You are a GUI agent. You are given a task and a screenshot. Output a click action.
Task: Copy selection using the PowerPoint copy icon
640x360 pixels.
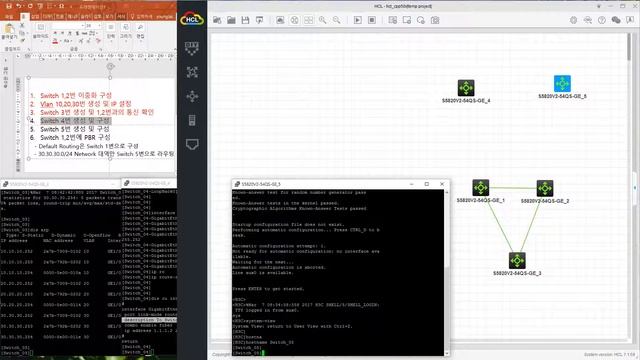[22, 33]
